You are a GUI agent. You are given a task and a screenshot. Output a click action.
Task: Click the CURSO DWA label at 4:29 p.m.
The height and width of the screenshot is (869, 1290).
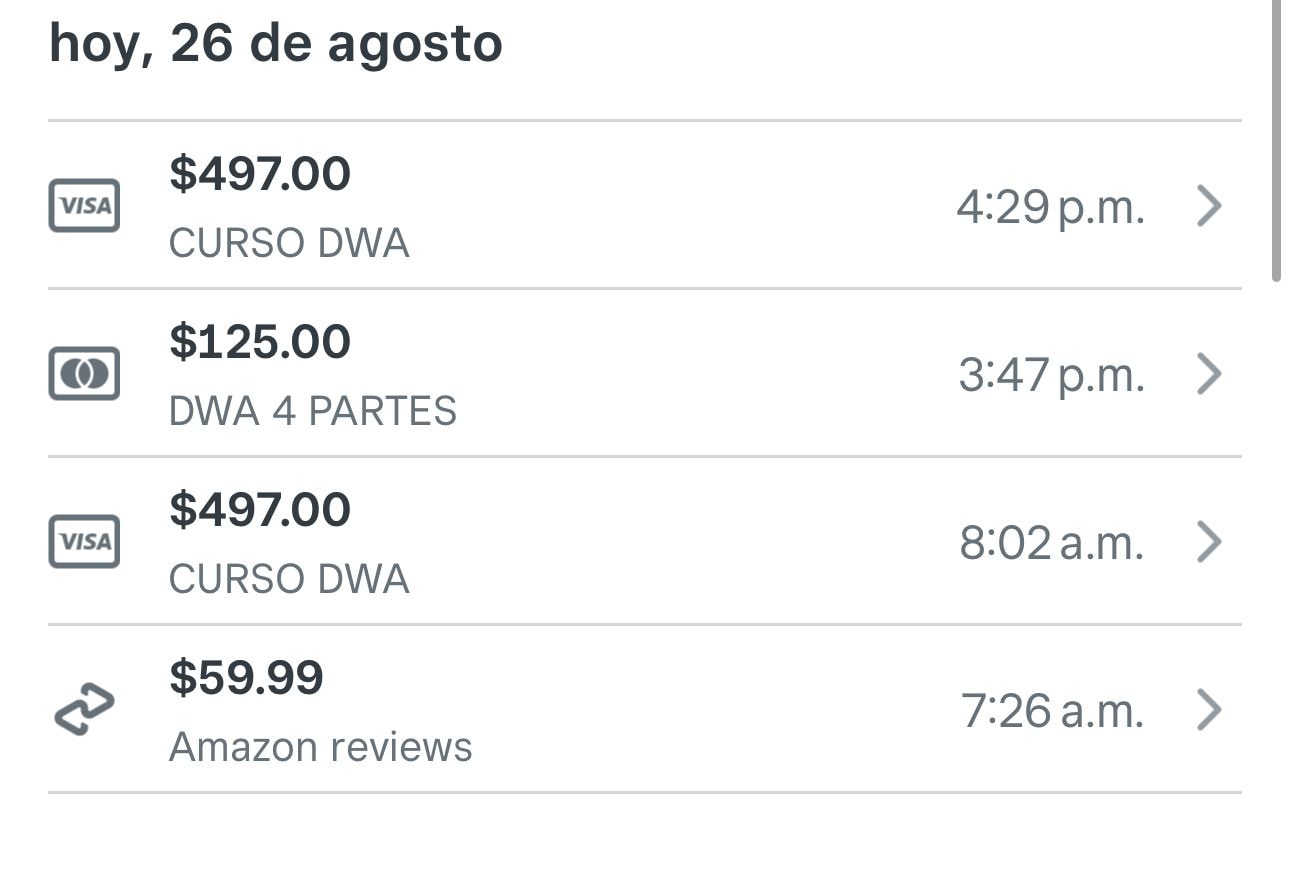[289, 243]
